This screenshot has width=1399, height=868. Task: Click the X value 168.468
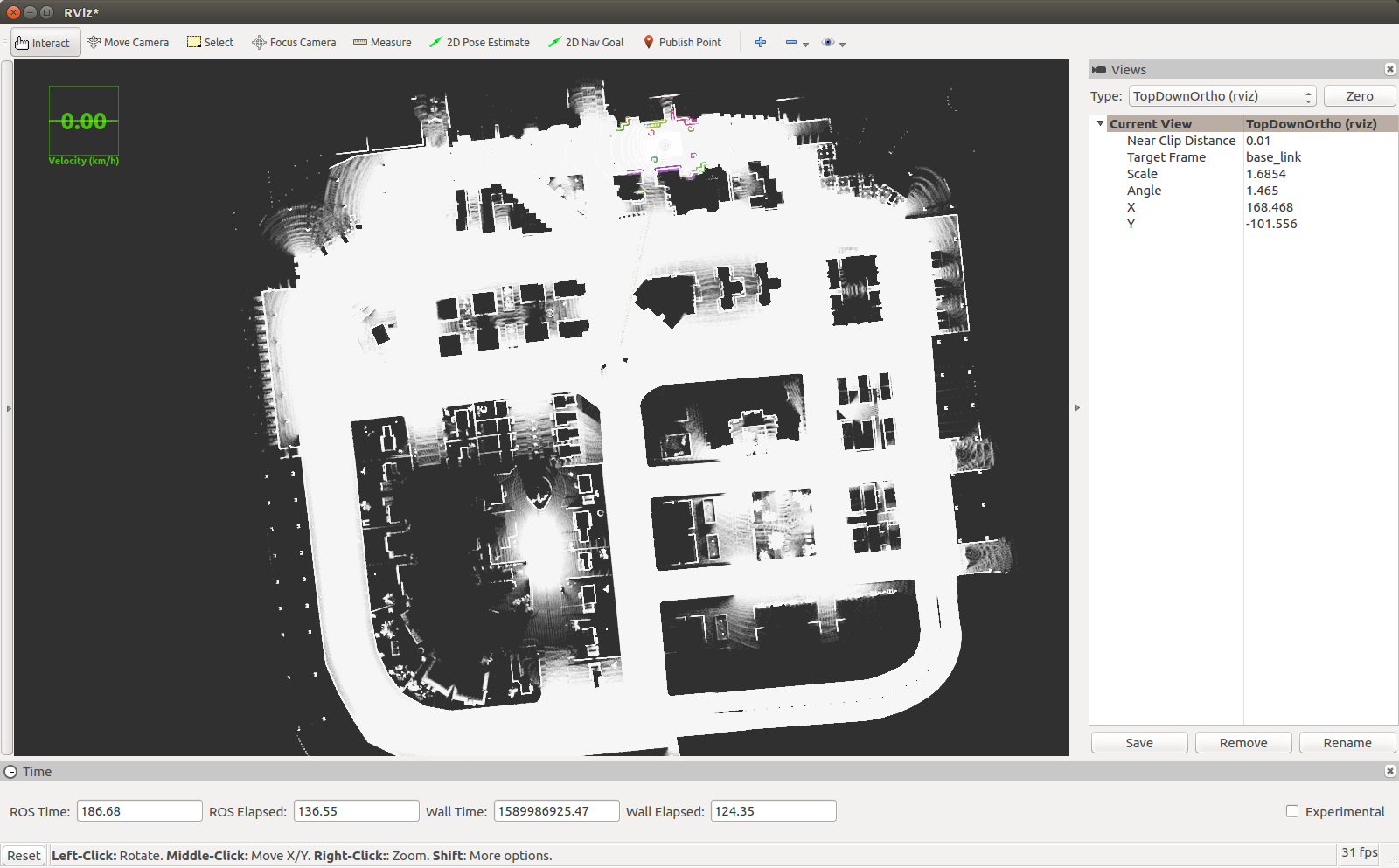click(x=1269, y=207)
